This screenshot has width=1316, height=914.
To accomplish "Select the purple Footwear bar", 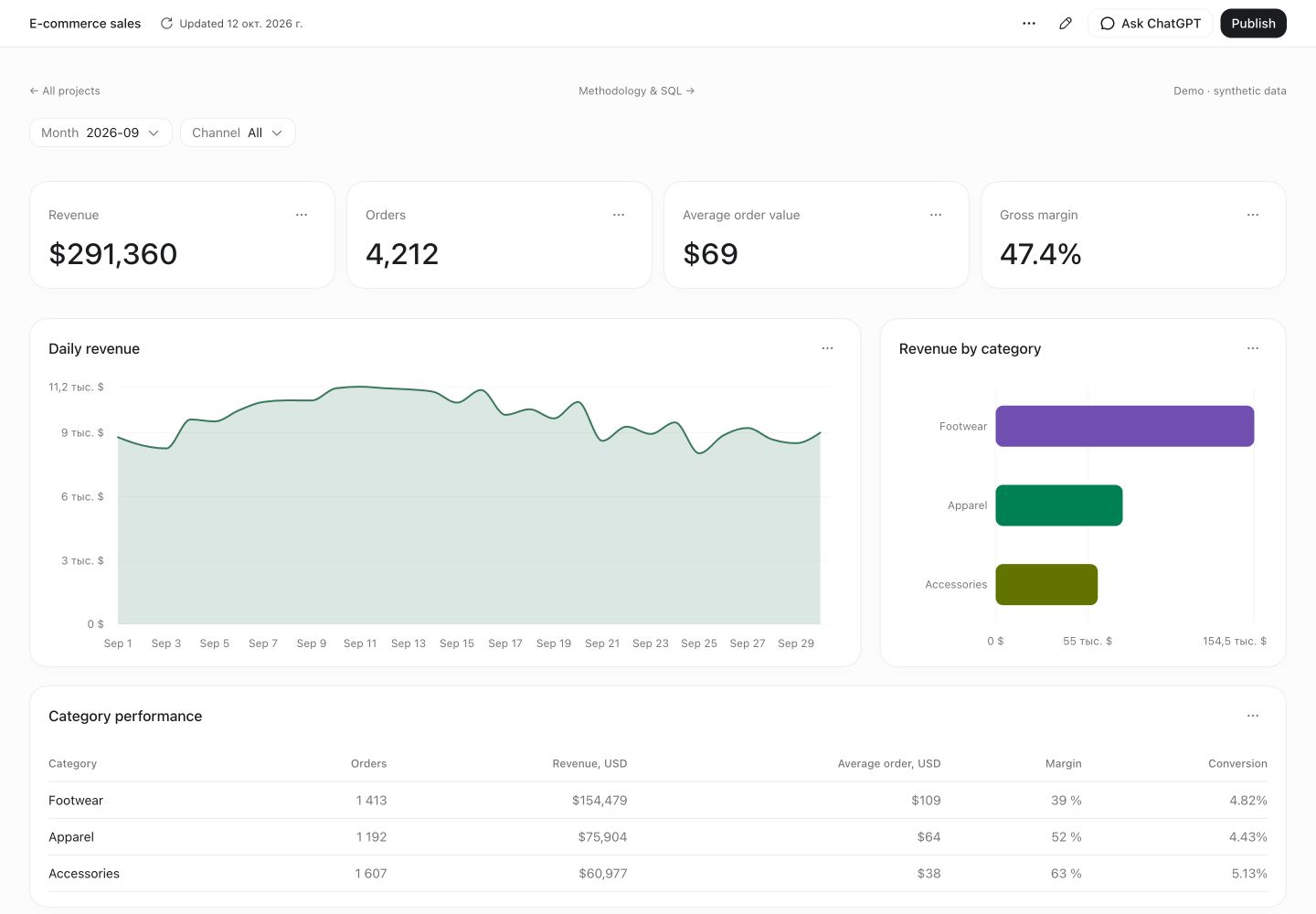I will 1125,426.
